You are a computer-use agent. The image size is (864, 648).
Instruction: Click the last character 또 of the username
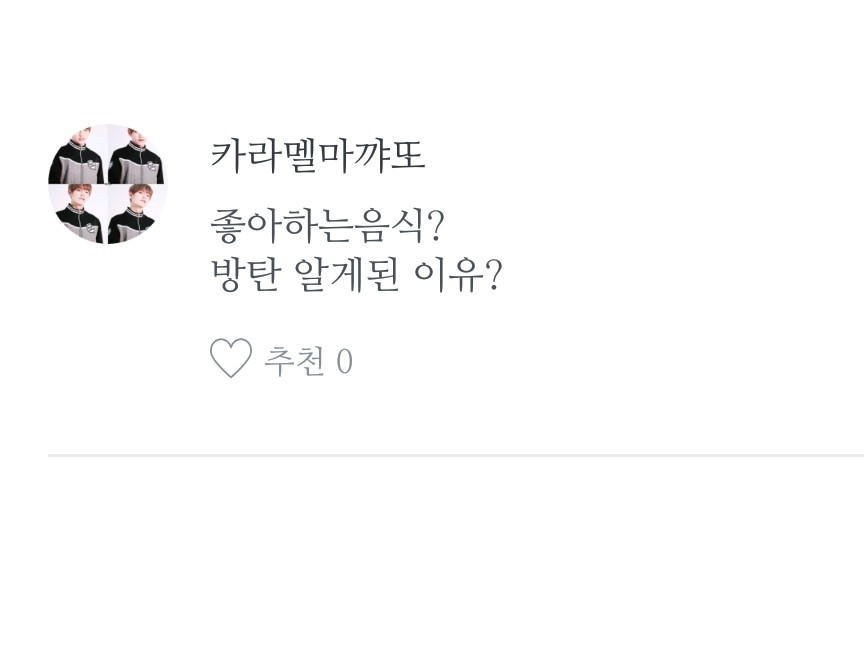(407, 156)
